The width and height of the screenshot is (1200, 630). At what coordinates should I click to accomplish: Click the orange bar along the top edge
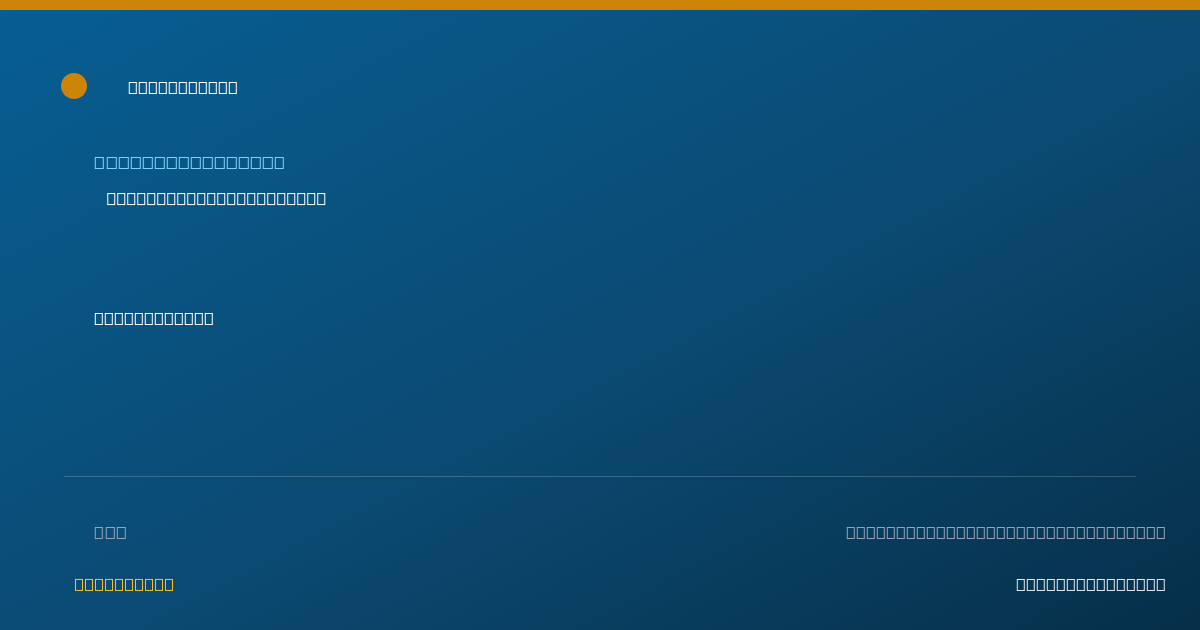[x=600, y=5]
